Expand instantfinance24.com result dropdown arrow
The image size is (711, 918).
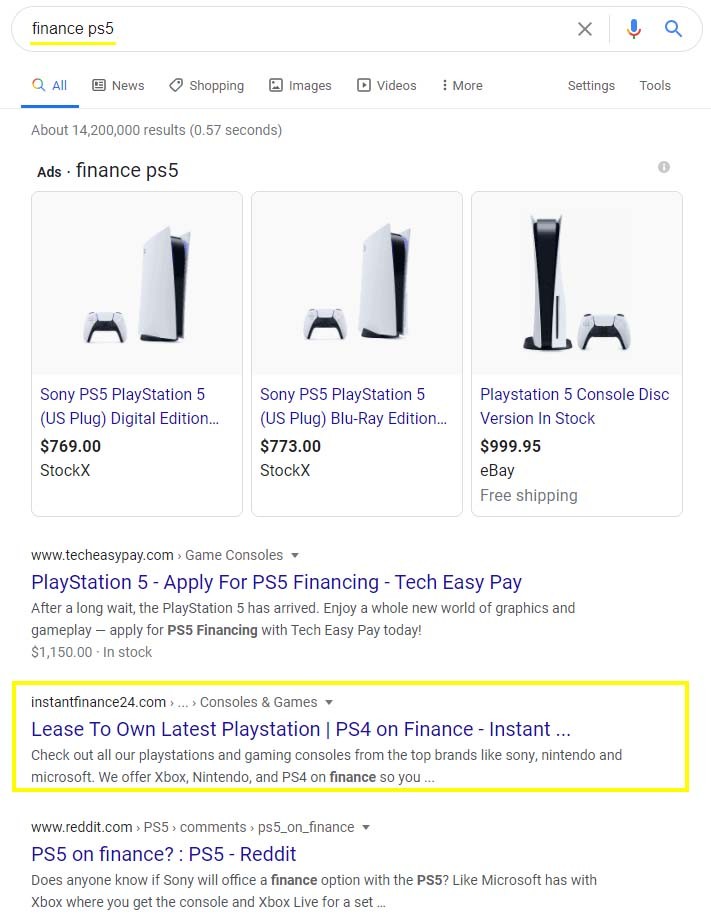tap(329, 702)
